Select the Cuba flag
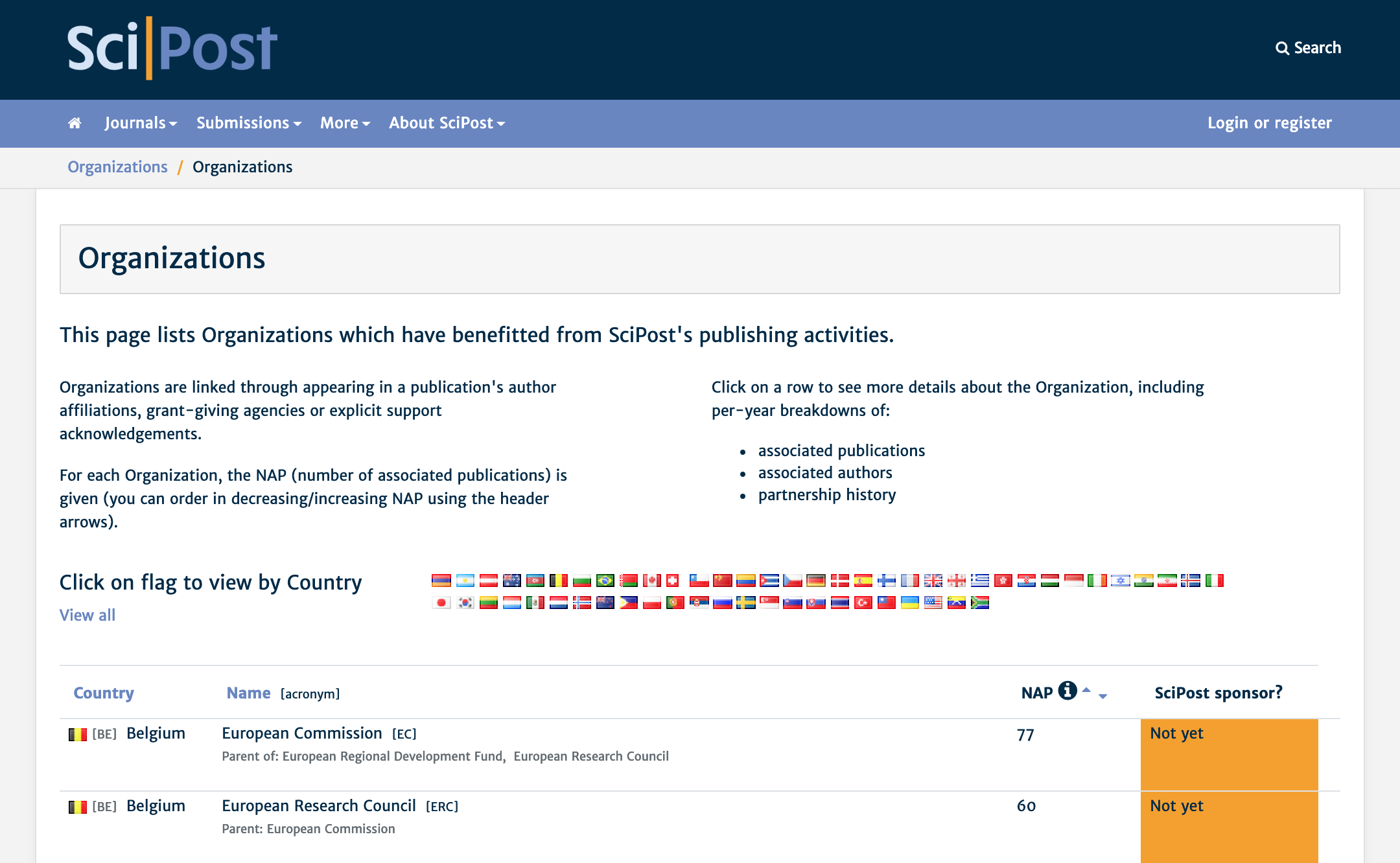Screen dimensions: 1400x863 [769, 581]
